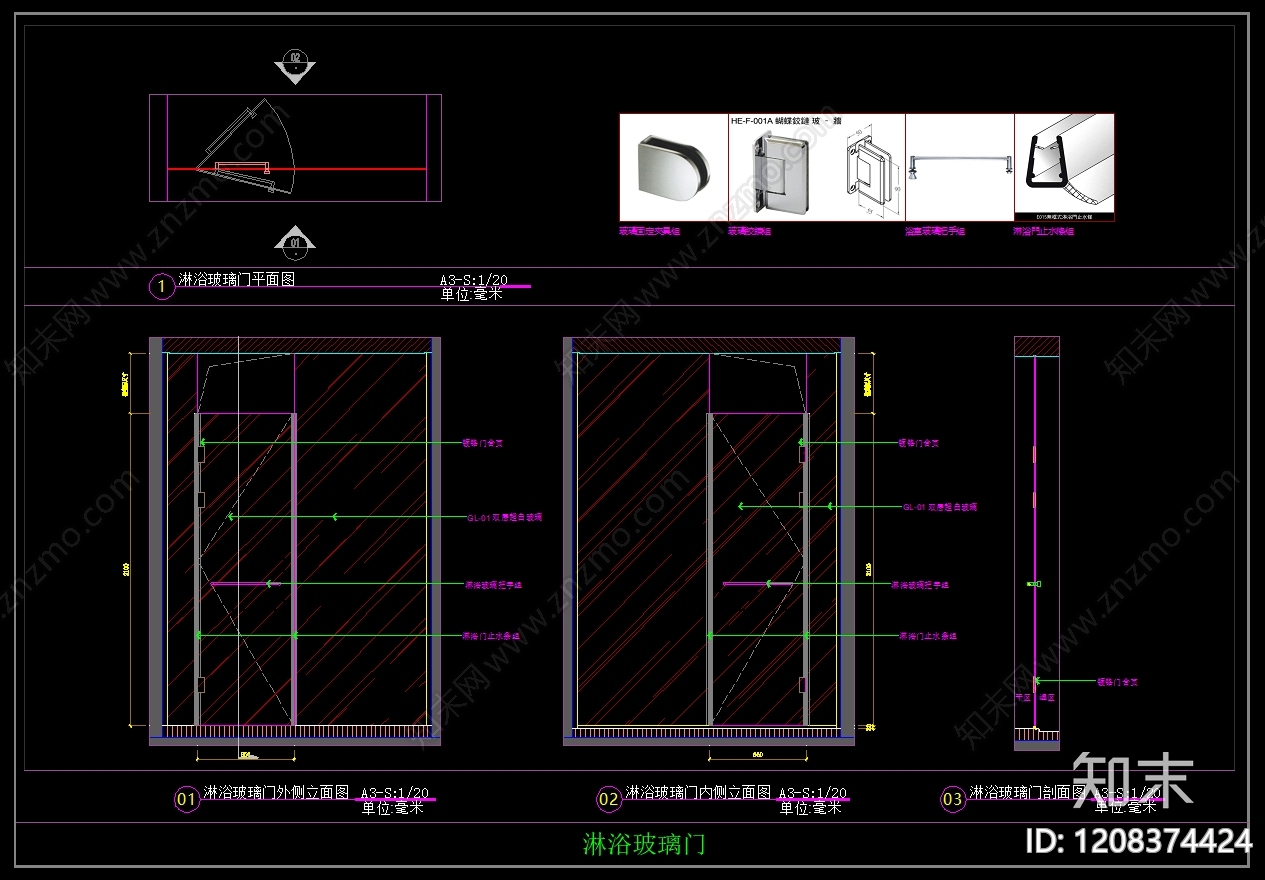Click the hinge label in the section drawing
The width and height of the screenshot is (1265, 880).
1117,682
